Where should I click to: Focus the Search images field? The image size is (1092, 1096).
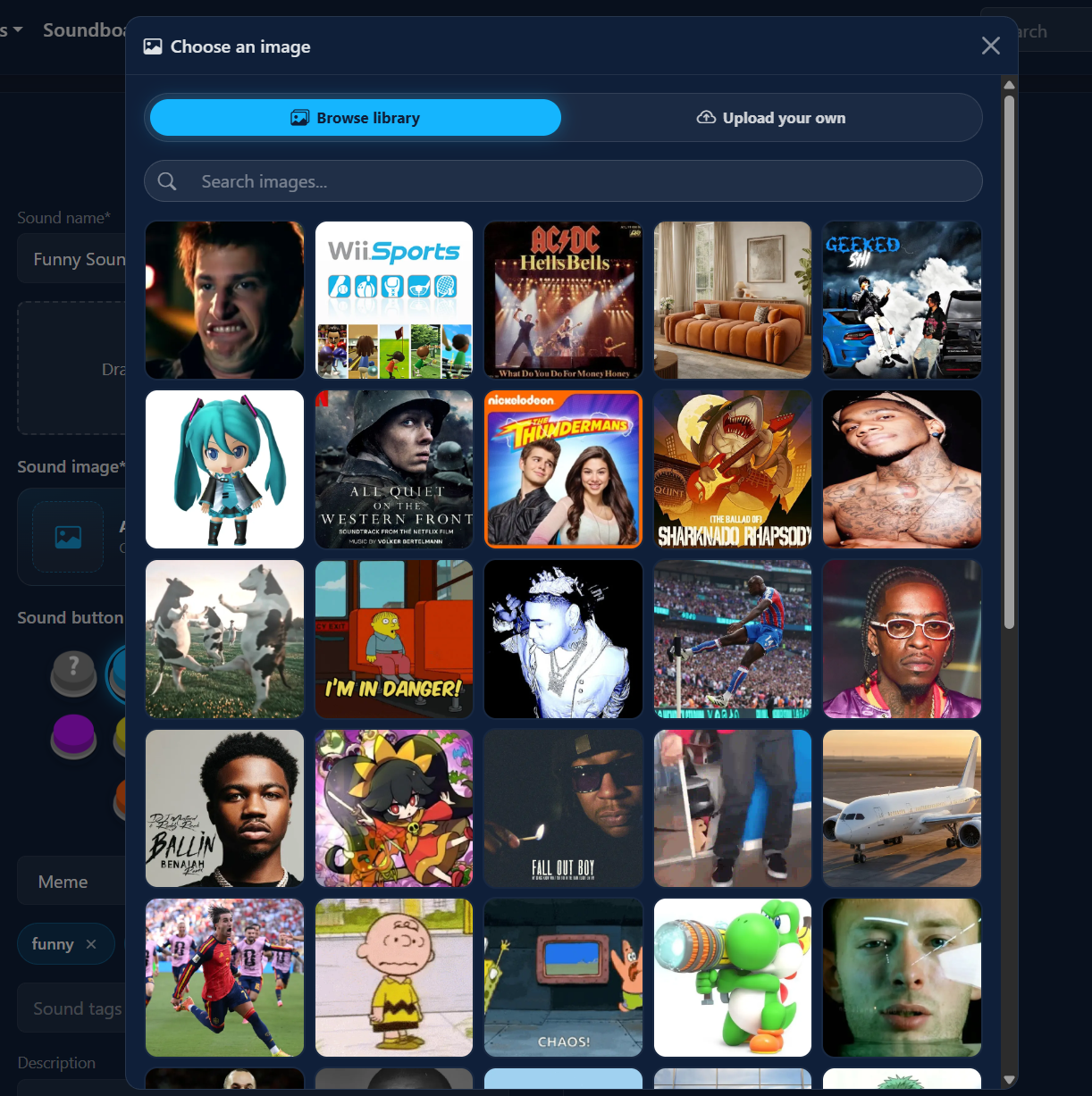click(x=563, y=181)
